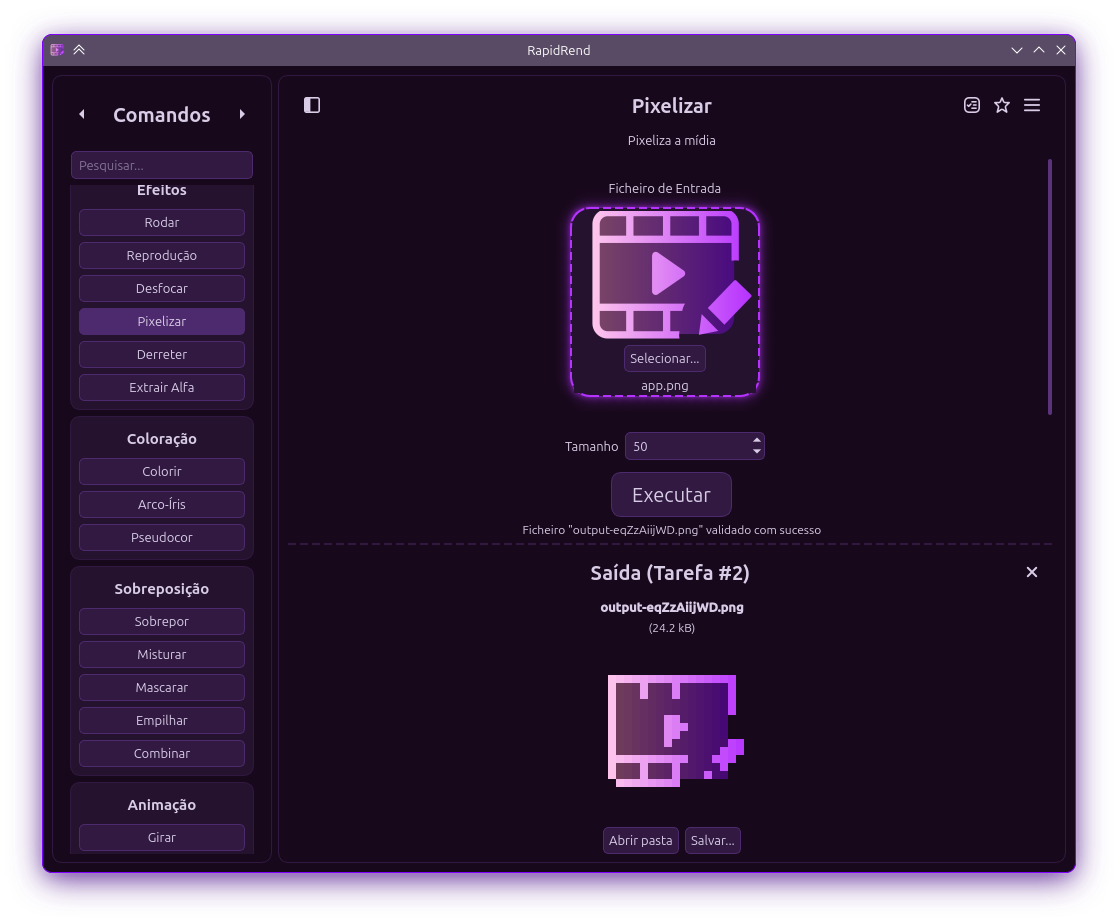The width and height of the screenshot is (1118, 923).
Task: Click the Saída (Tarefa #2) heading
Action: coord(670,573)
